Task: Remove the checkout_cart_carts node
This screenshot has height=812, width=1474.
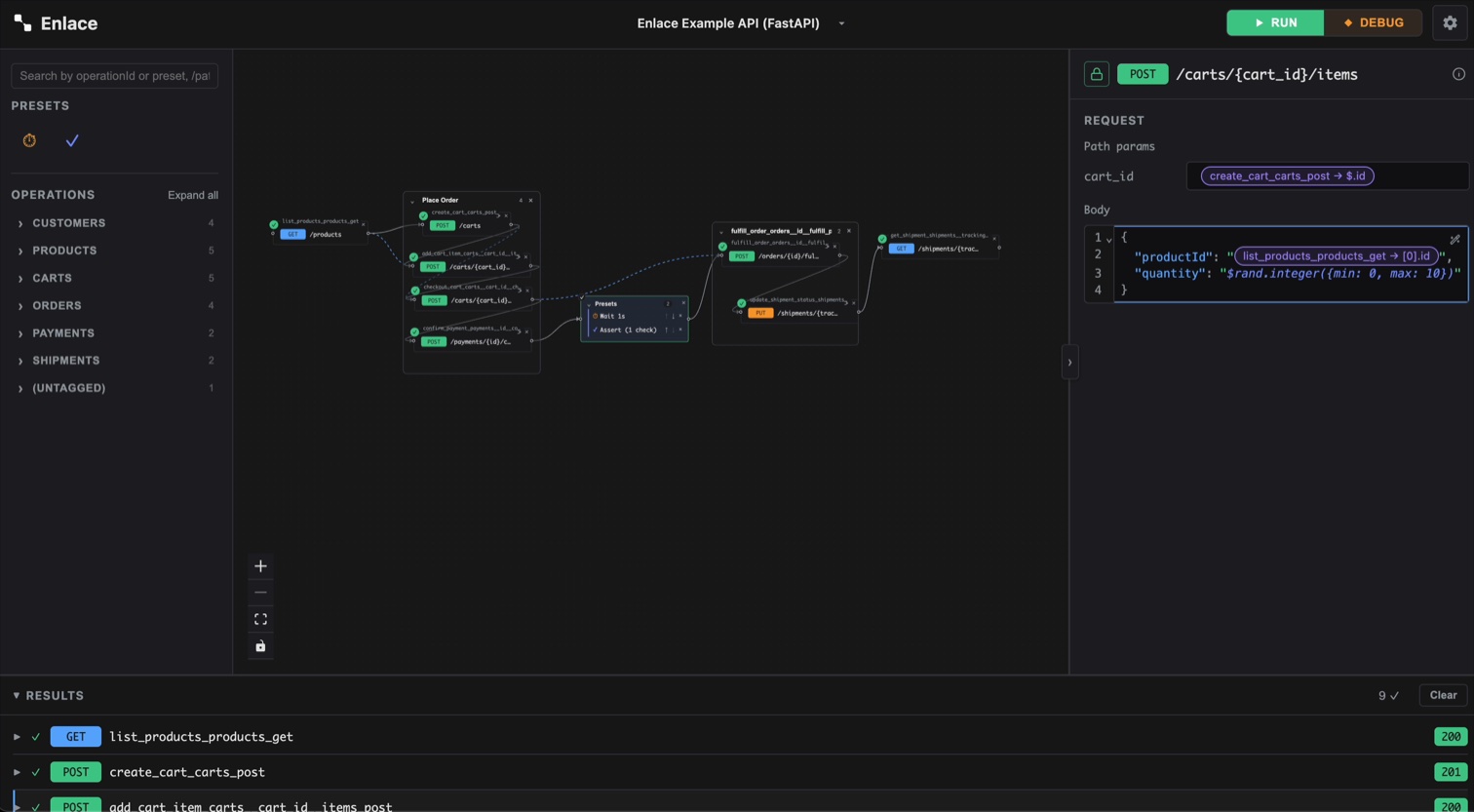Action: tap(527, 290)
